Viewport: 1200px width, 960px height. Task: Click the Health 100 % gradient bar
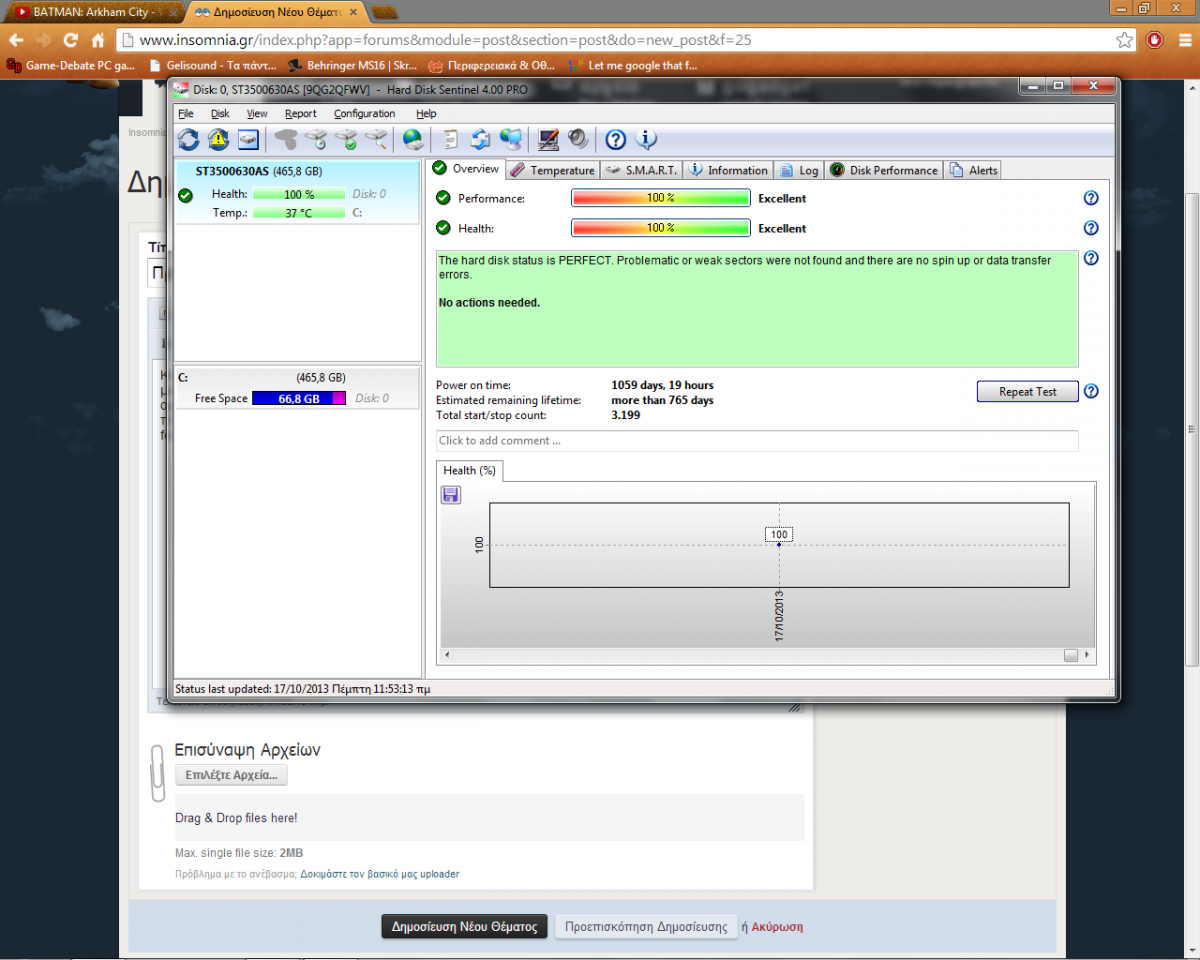pyautogui.click(x=660, y=228)
